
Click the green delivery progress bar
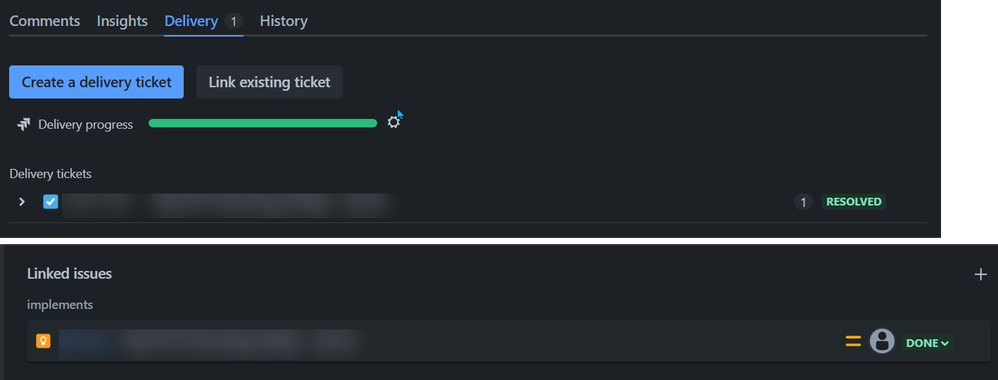click(263, 123)
